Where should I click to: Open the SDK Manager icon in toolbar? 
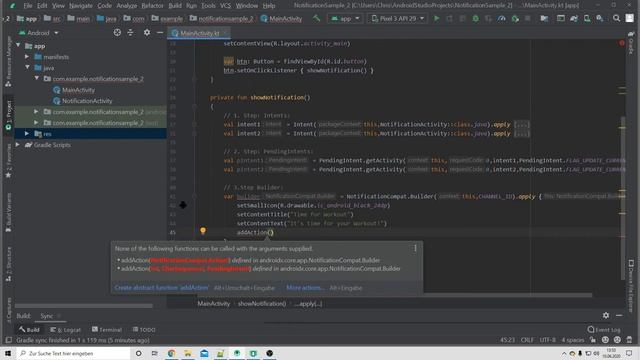[600, 18]
